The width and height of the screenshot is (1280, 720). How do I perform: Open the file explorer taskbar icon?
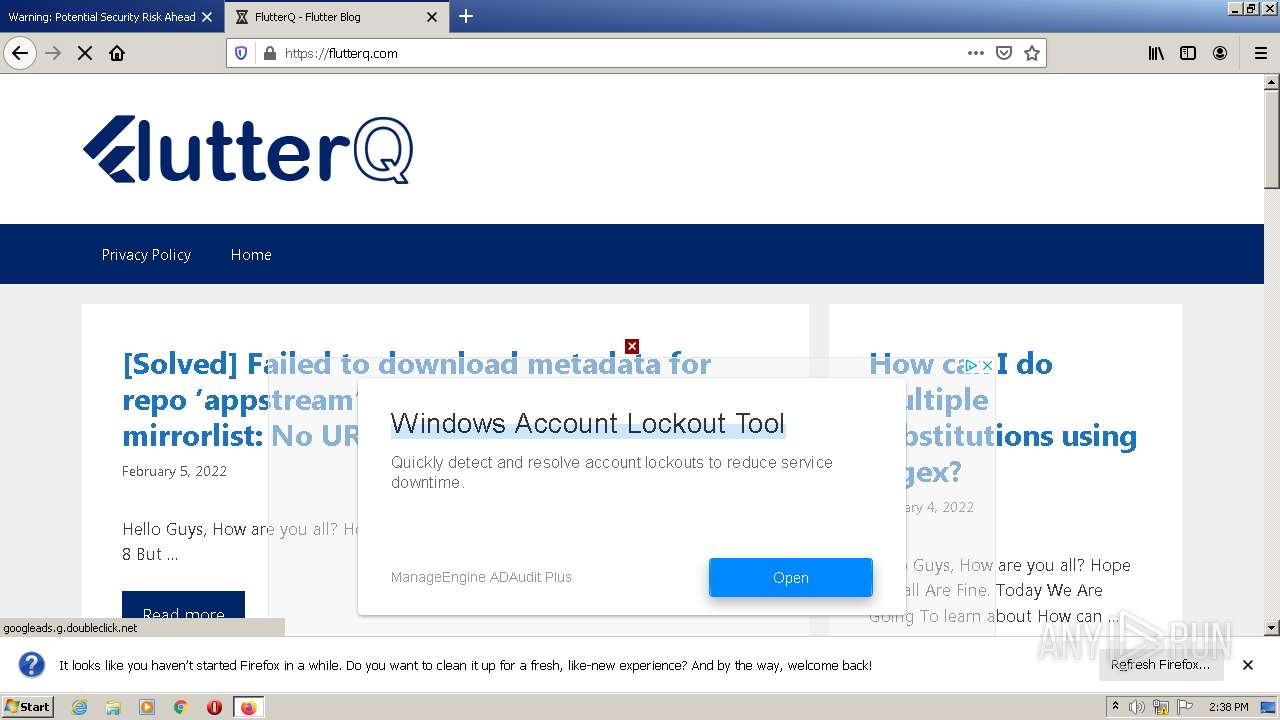pyautogui.click(x=113, y=707)
